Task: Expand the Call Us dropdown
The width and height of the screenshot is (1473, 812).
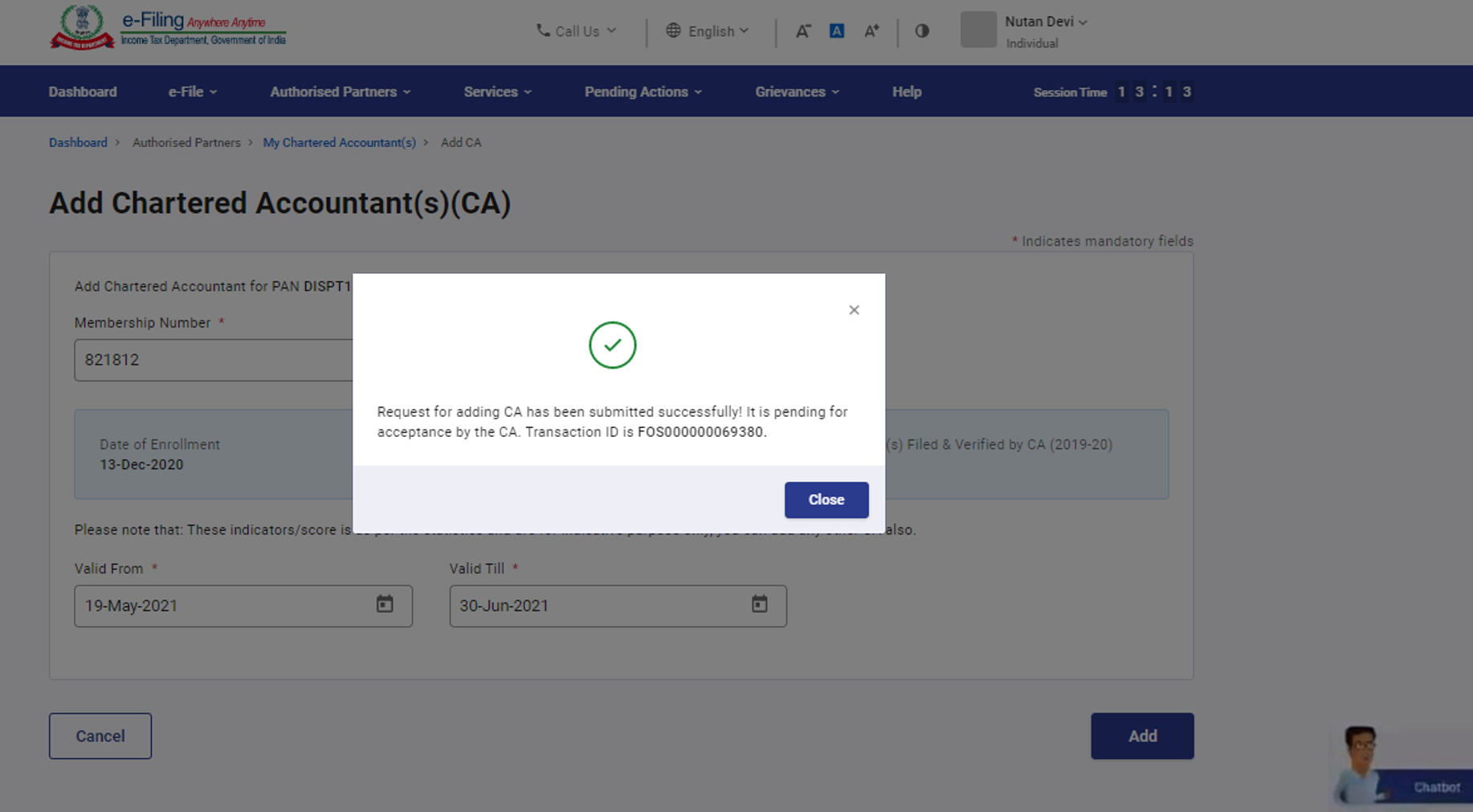Action: coord(576,31)
